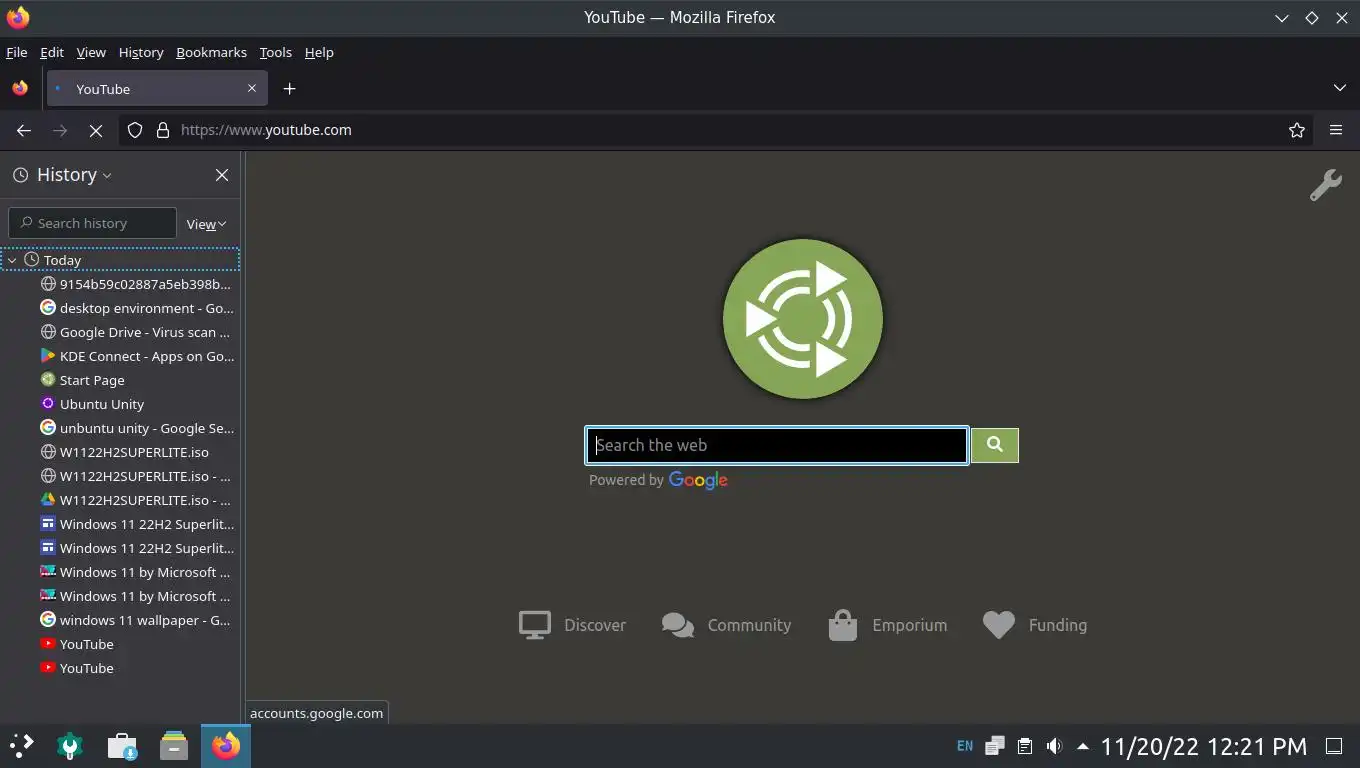Focus the Search history field
Image resolution: width=1360 pixels, height=768 pixels.
coord(93,223)
